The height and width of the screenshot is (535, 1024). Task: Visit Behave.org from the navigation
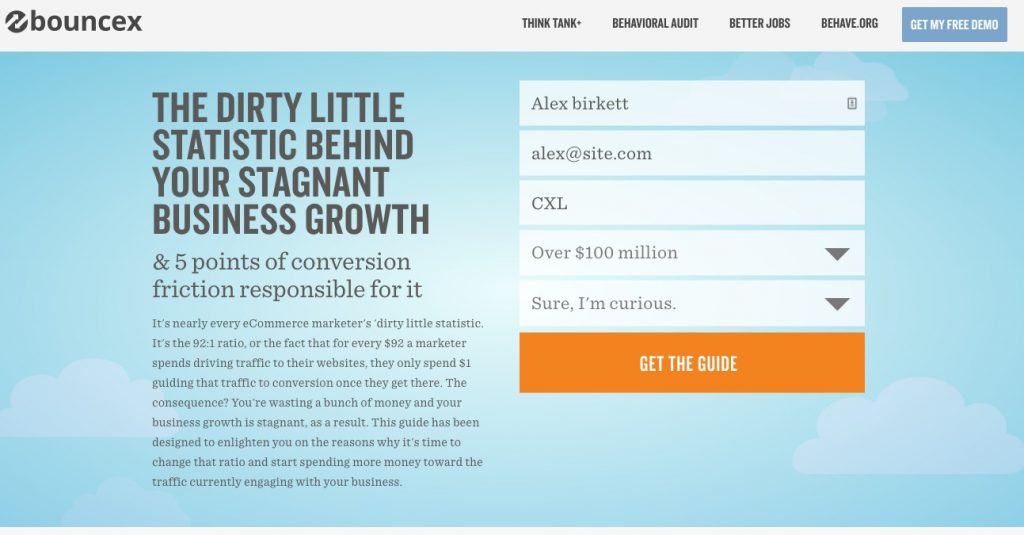point(849,24)
